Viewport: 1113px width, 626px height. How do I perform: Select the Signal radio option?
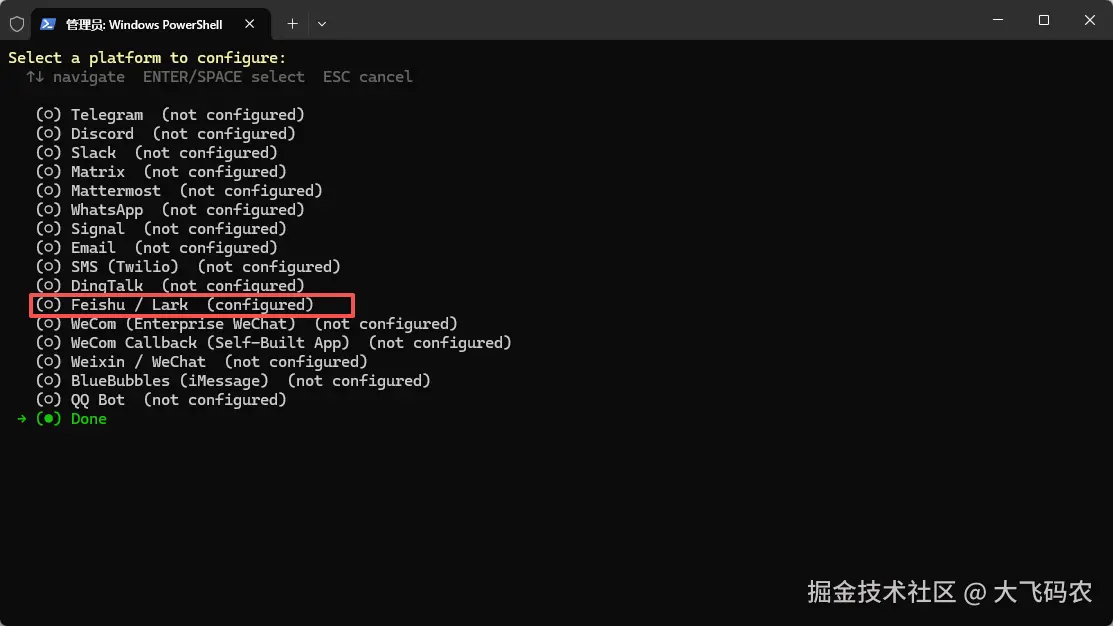point(48,229)
